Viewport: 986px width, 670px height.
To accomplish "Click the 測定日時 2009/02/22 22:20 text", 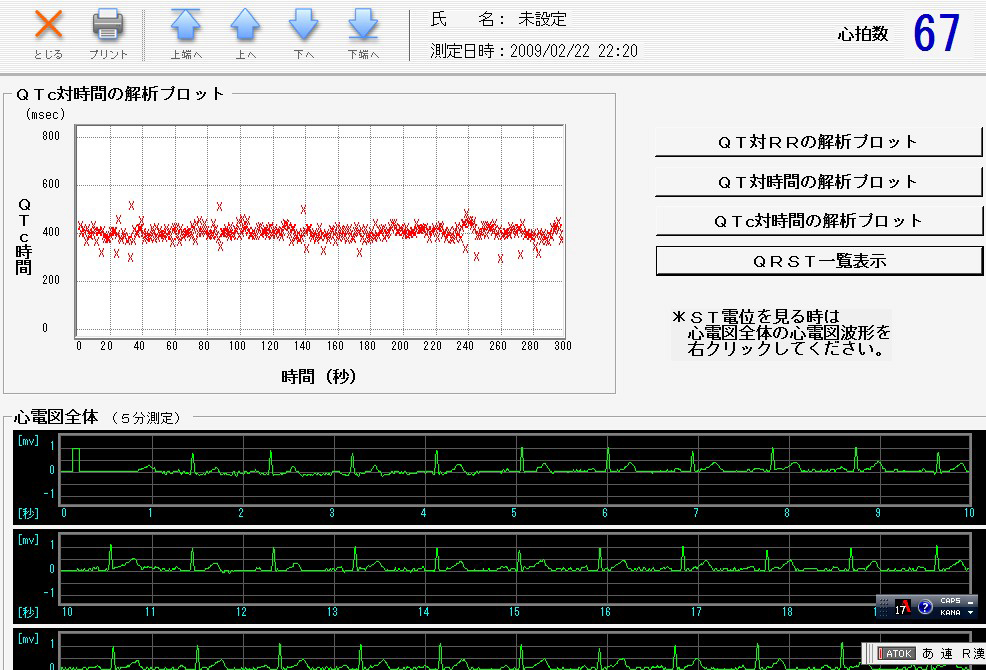I will [534, 51].
